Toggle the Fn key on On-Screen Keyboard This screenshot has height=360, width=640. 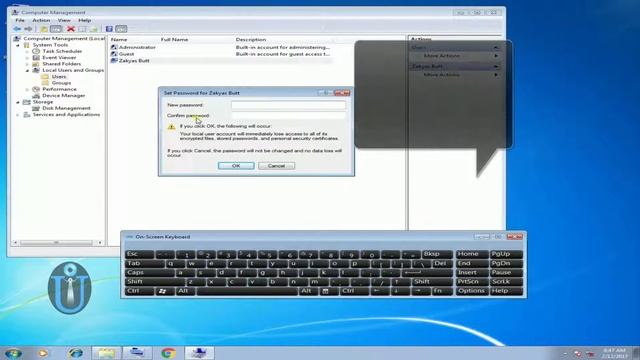(x=442, y=291)
